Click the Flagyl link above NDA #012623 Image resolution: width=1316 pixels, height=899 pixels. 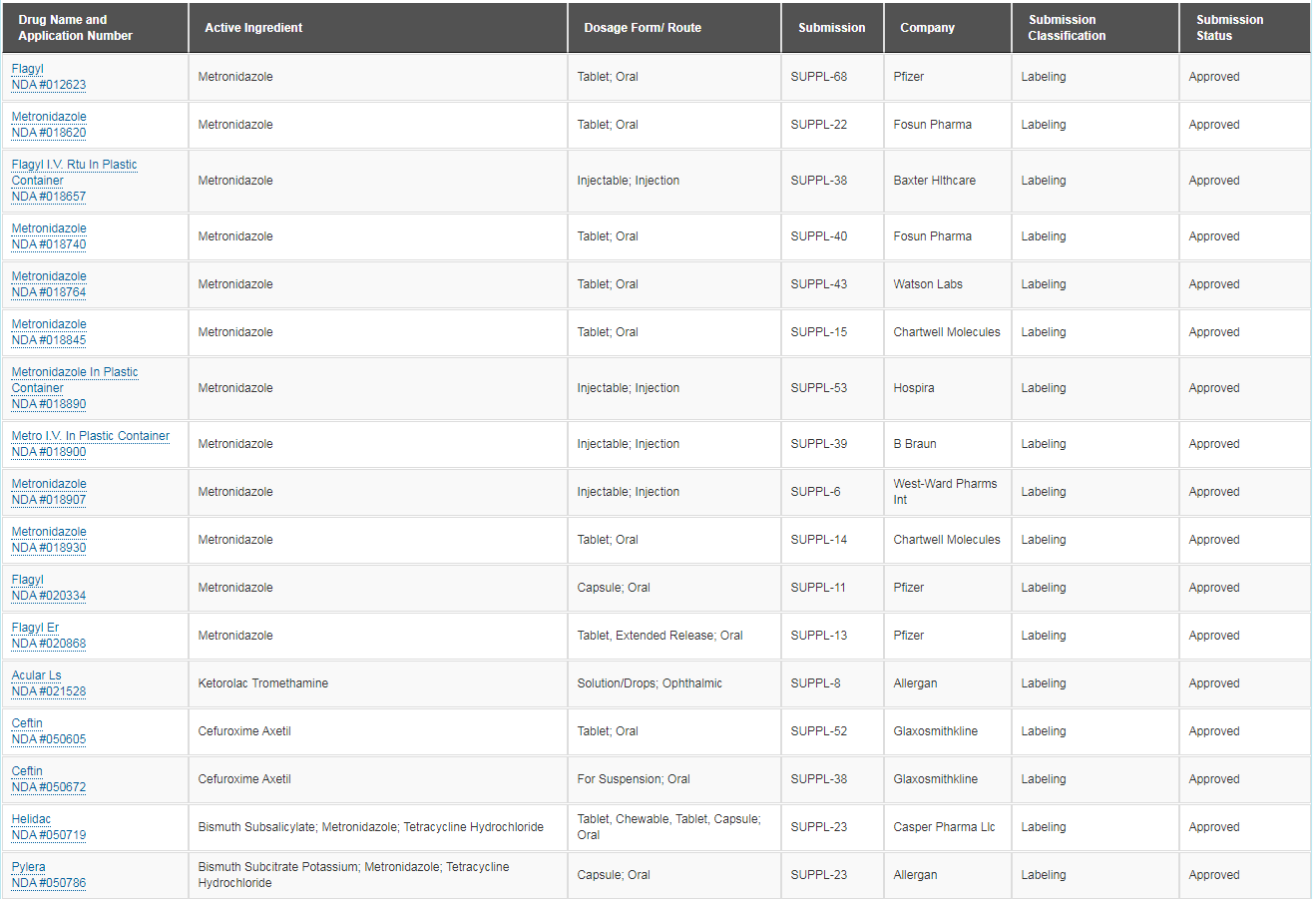[28, 69]
